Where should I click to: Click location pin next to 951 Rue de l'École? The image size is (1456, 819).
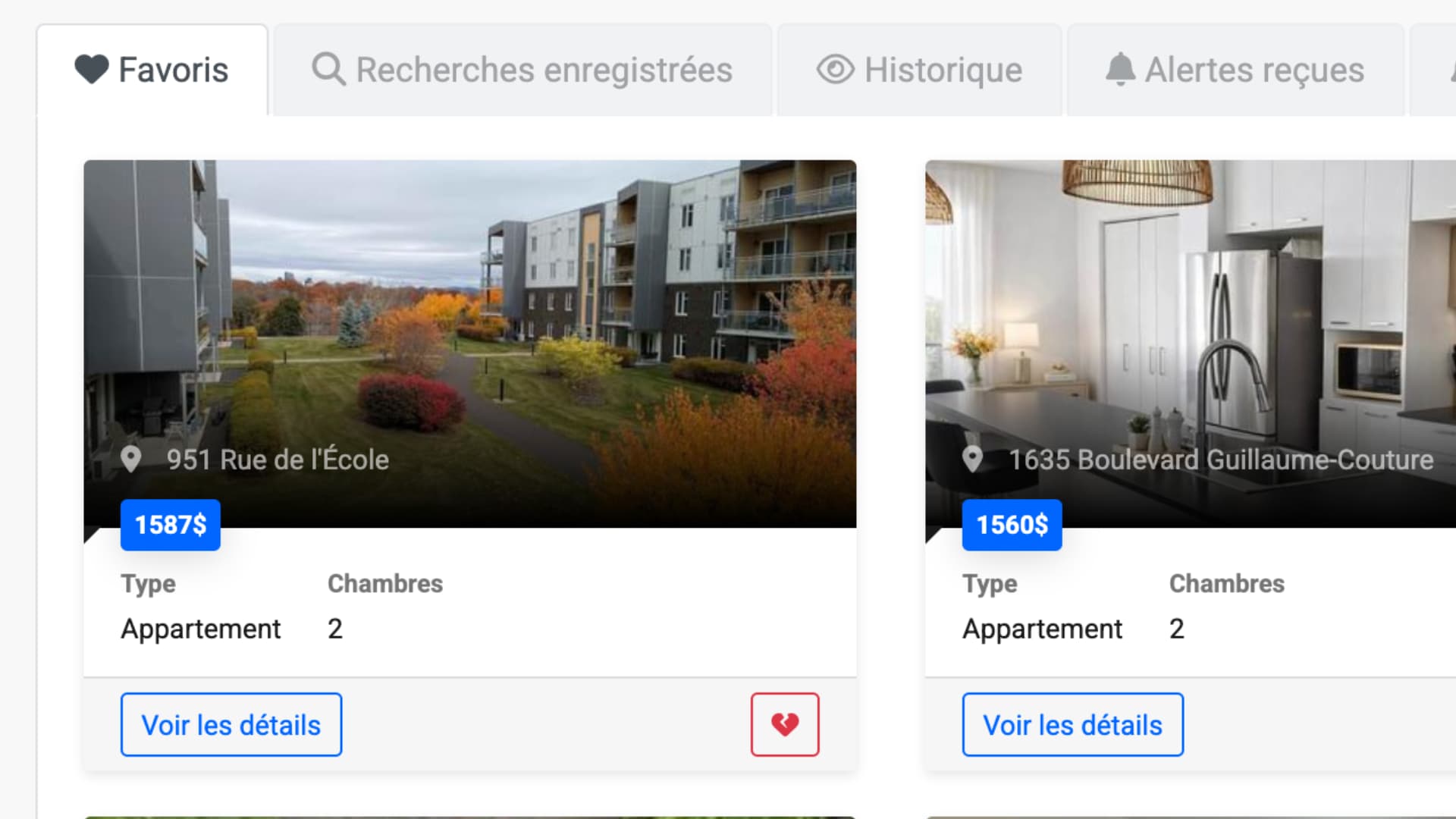131,460
